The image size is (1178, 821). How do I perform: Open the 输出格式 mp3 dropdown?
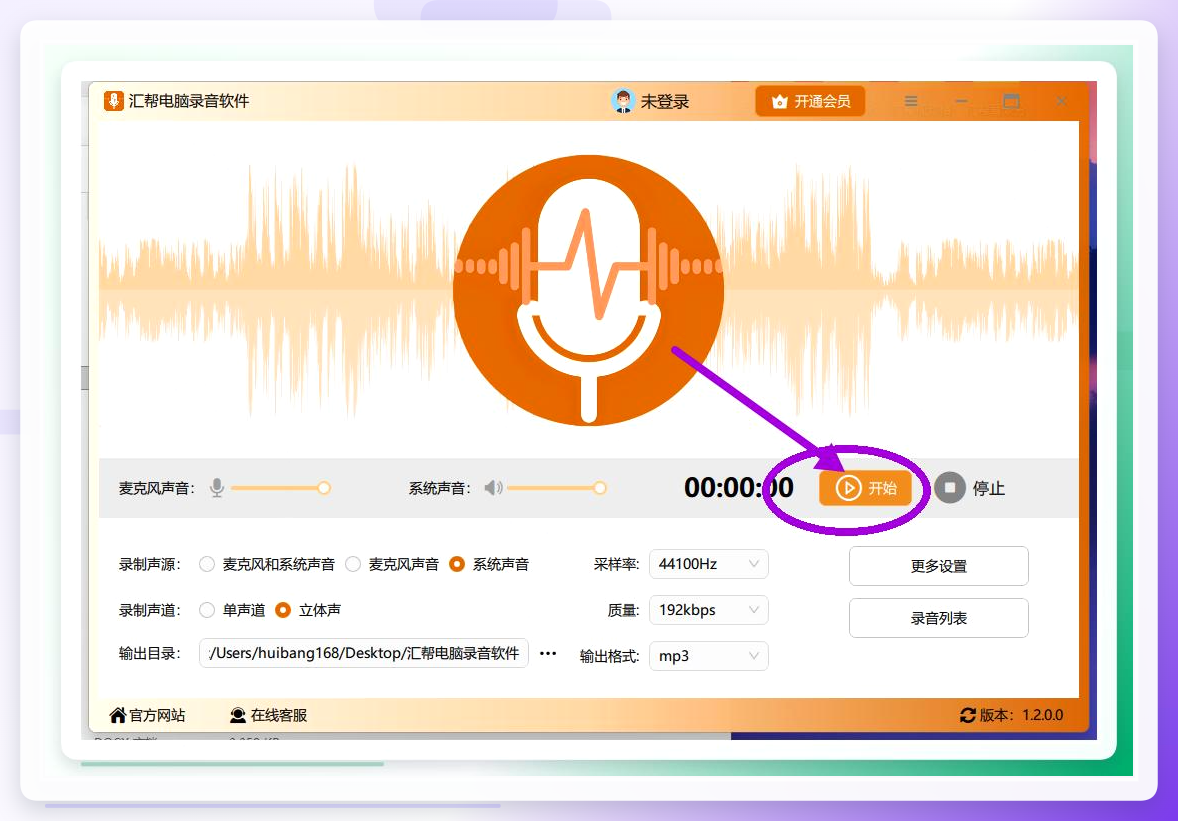coord(708,656)
